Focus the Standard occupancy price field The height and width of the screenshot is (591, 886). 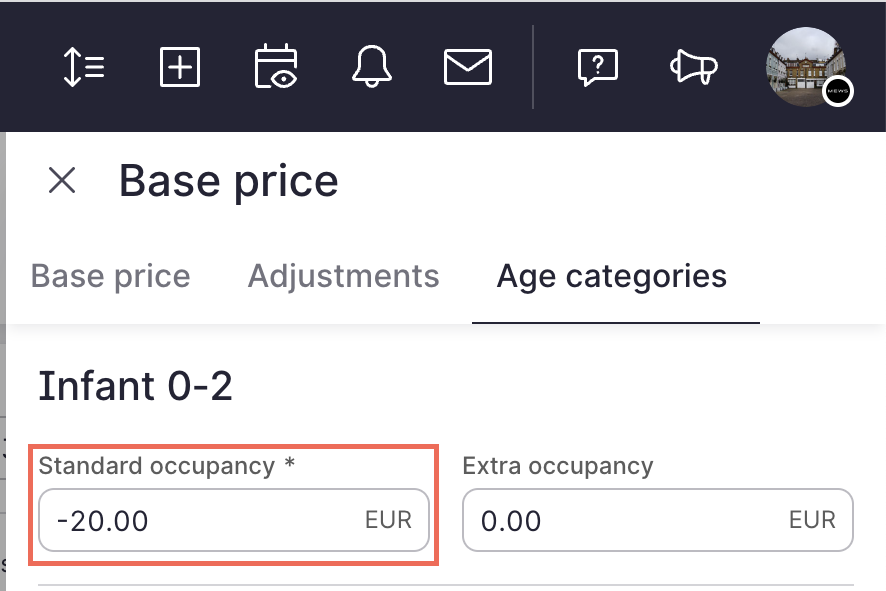(234, 520)
